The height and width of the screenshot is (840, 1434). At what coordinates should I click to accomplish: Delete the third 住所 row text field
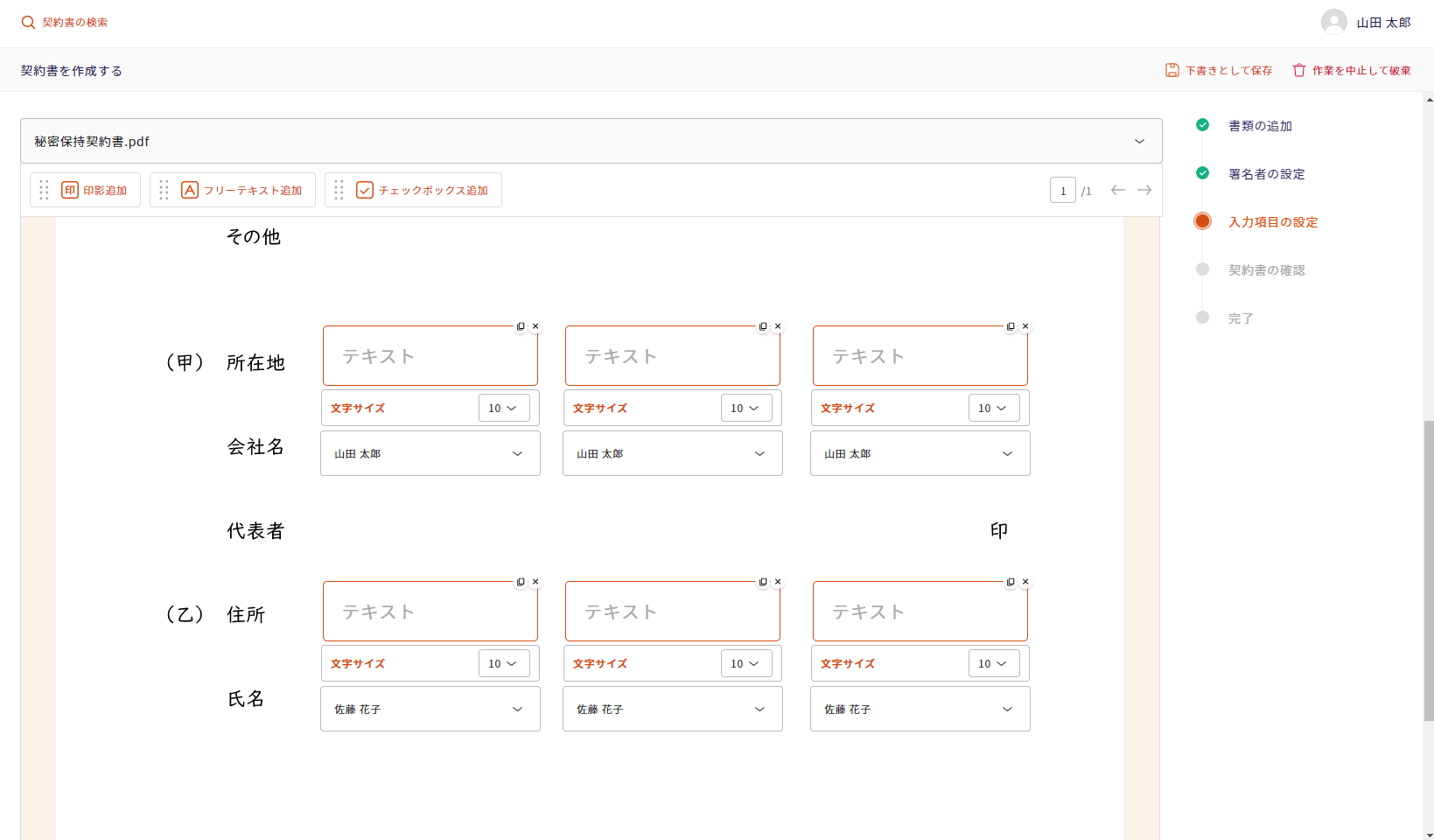pos(1026,582)
